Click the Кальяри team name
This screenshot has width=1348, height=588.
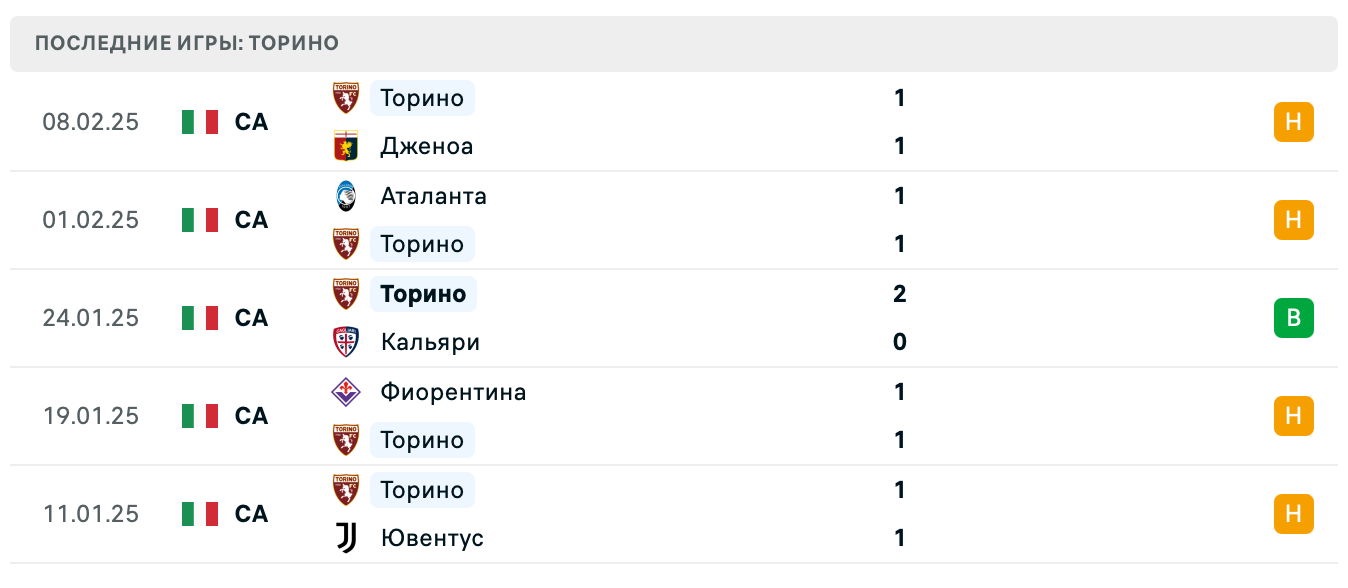[x=428, y=342]
